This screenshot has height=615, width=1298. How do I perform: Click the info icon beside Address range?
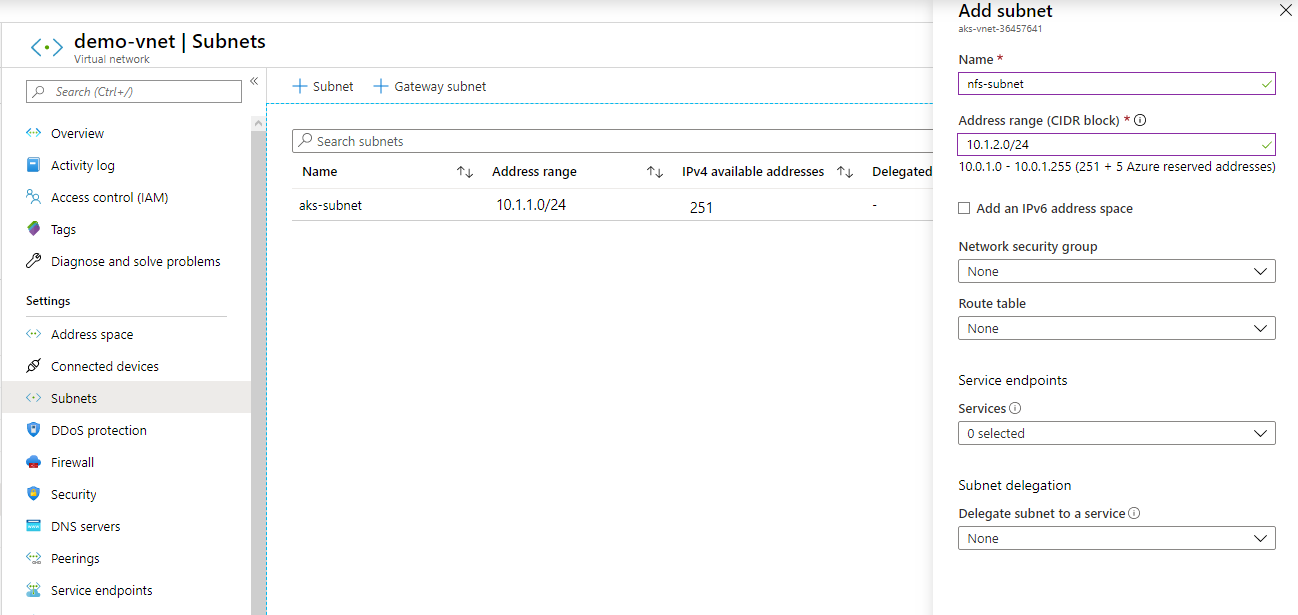(x=1140, y=120)
